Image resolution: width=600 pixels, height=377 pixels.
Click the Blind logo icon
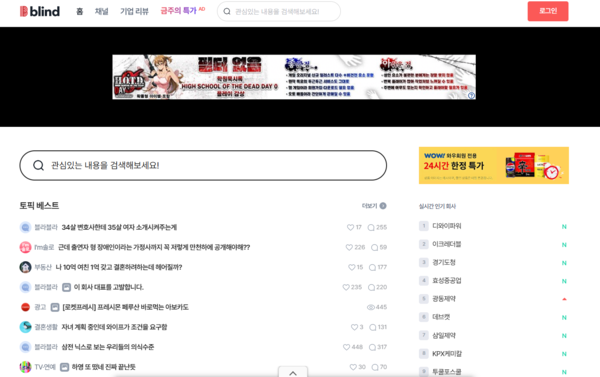click(x=24, y=11)
